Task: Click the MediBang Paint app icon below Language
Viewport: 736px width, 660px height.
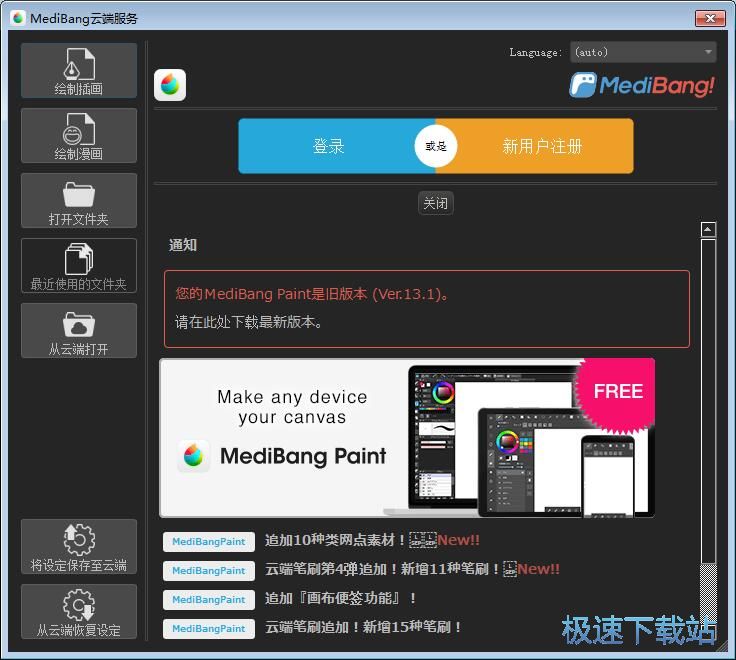Action: (170, 85)
